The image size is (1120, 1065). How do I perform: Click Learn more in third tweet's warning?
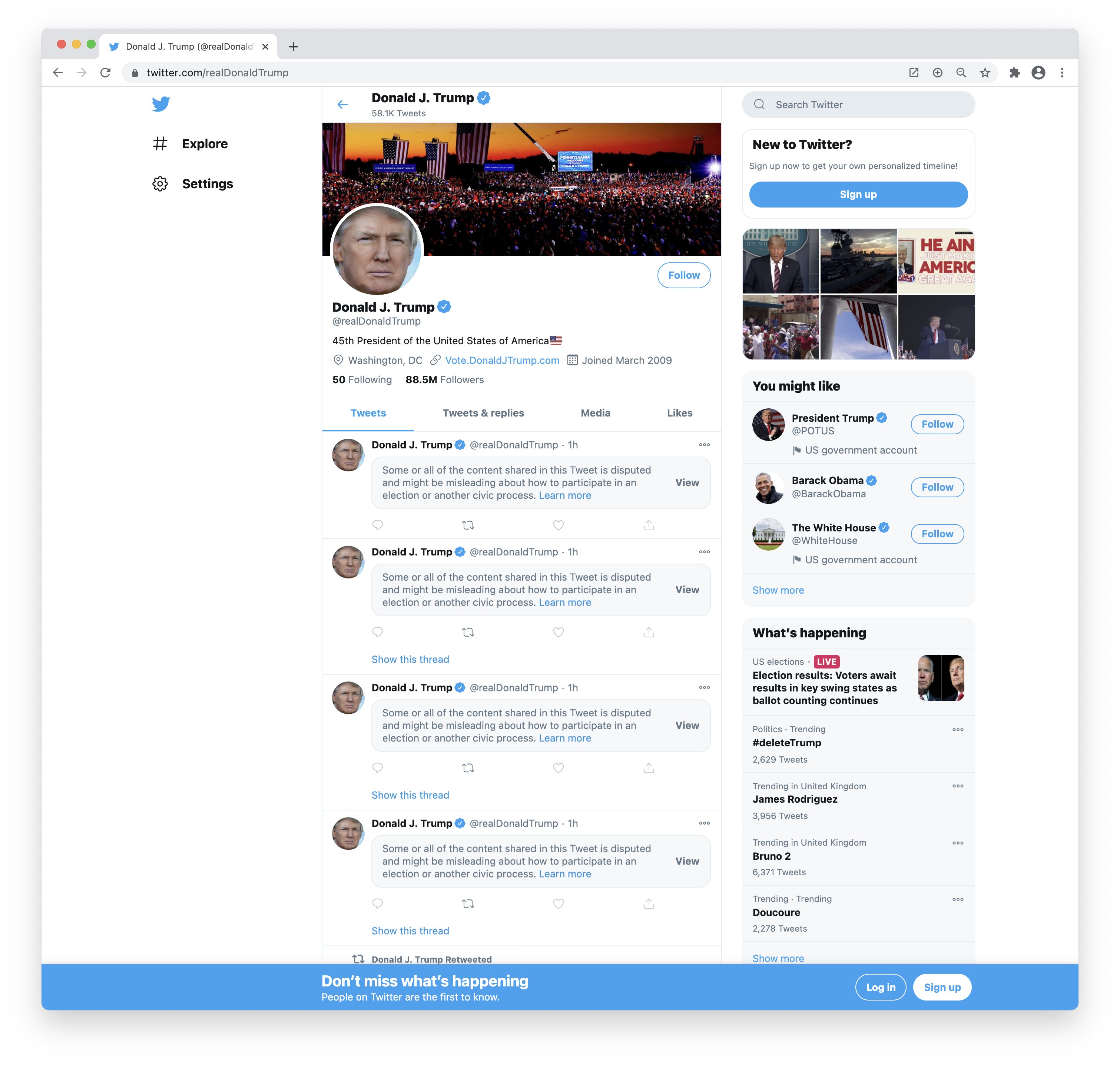565,738
